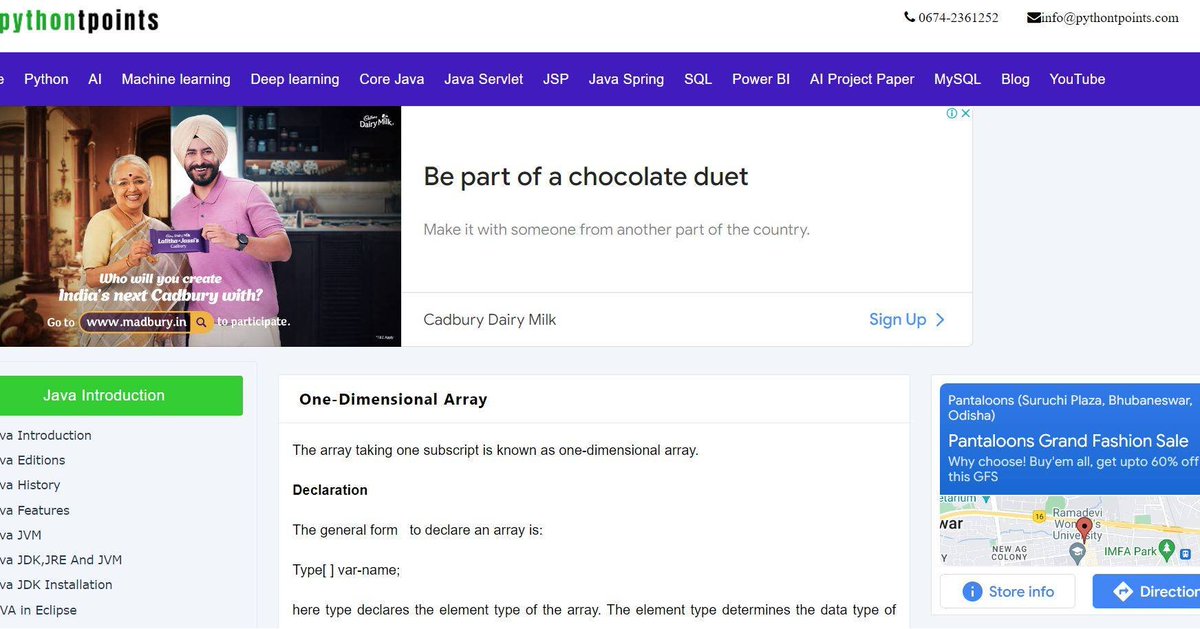
Task: Open Java JVM sidebar link
Action: pos(21,535)
